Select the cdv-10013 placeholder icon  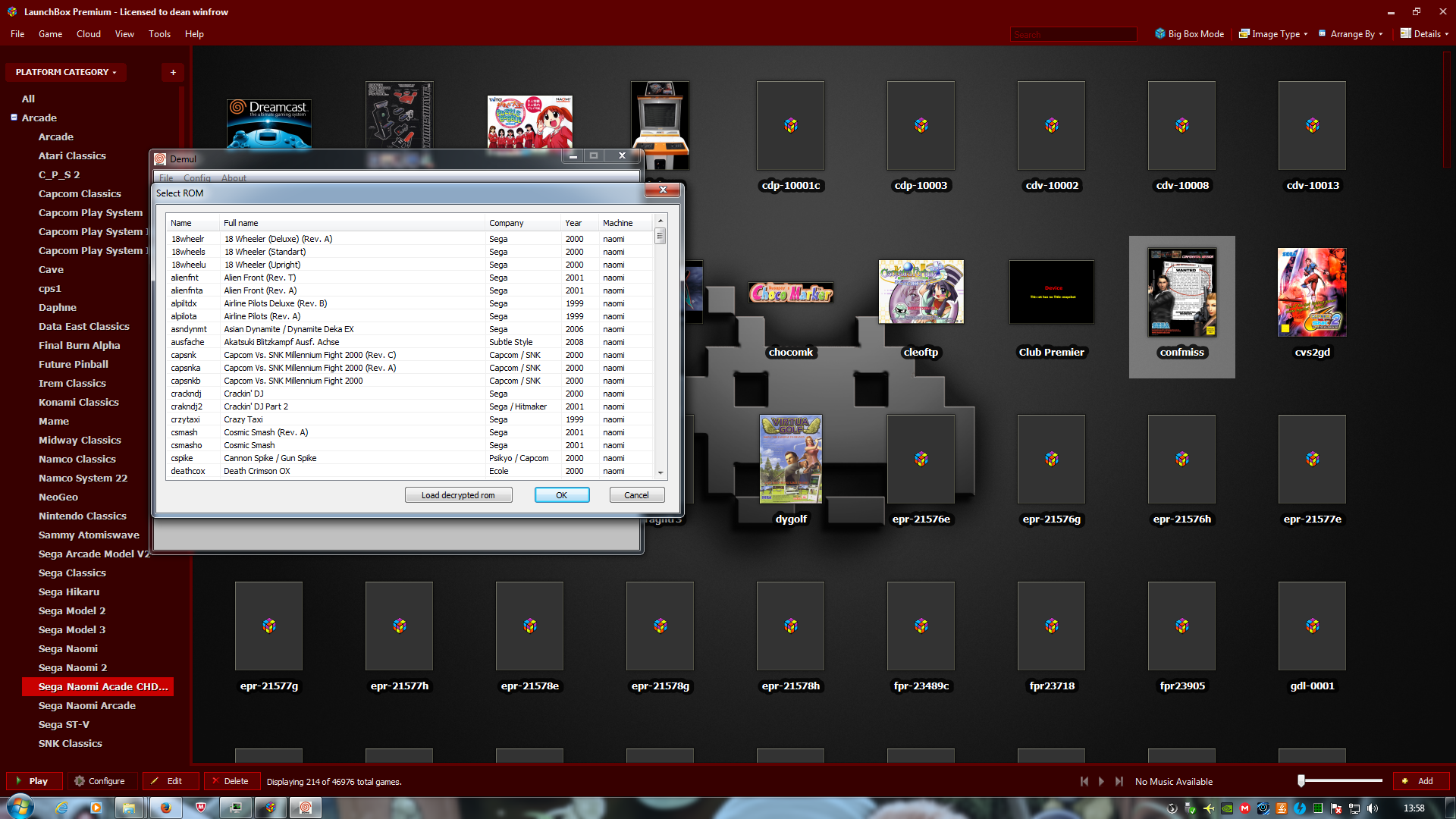point(1312,125)
